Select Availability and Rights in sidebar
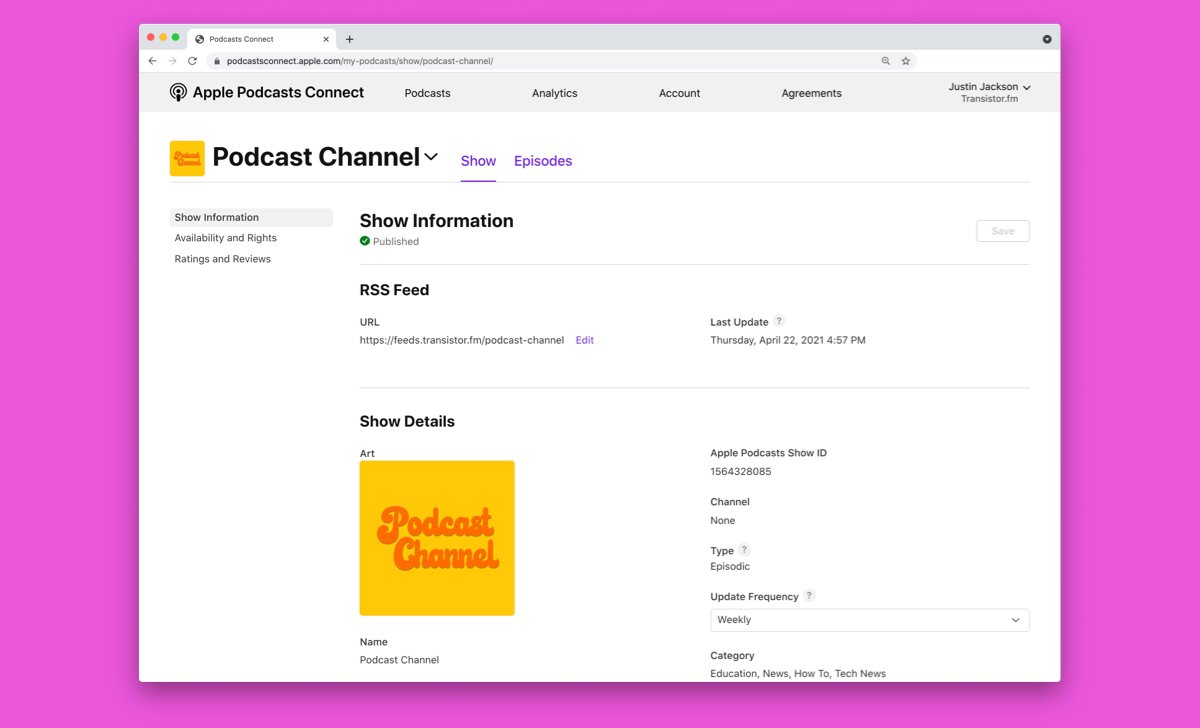Image resolution: width=1200 pixels, height=728 pixels. pos(225,238)
